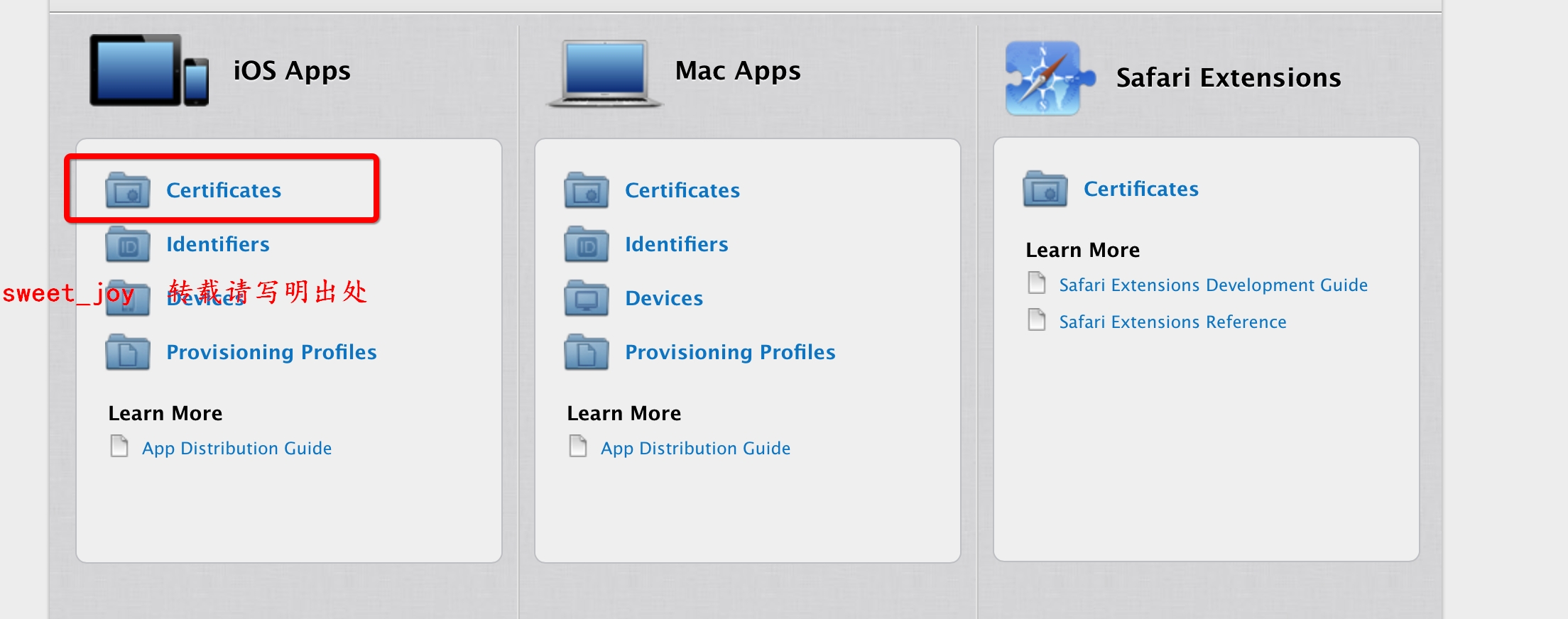Open Mac Apps Identifiers folder icon
This screenshot has width=1568, height=619.
click(x=587, y=244)
